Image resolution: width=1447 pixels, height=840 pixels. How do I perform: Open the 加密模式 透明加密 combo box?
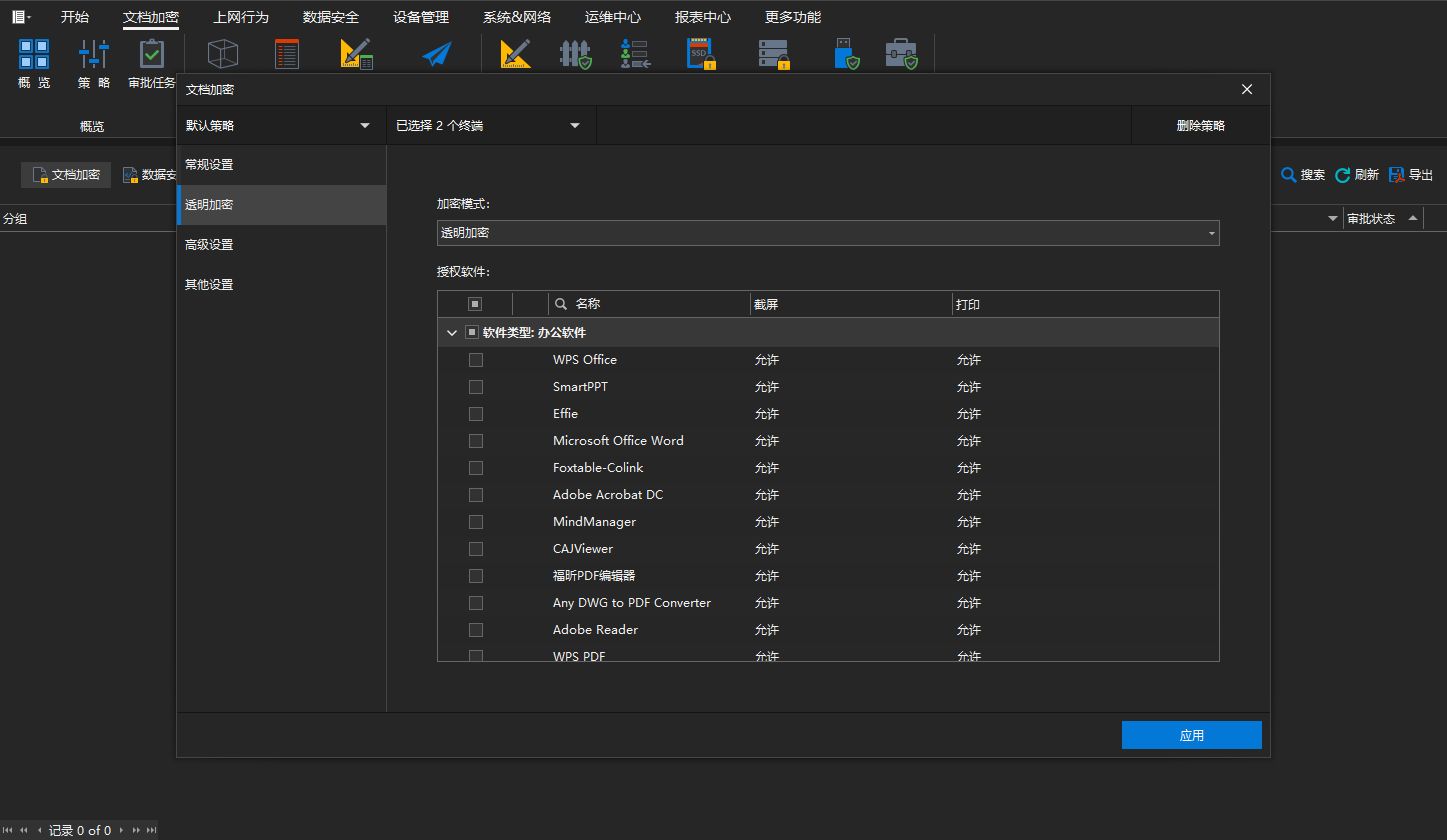pos(828,233)
